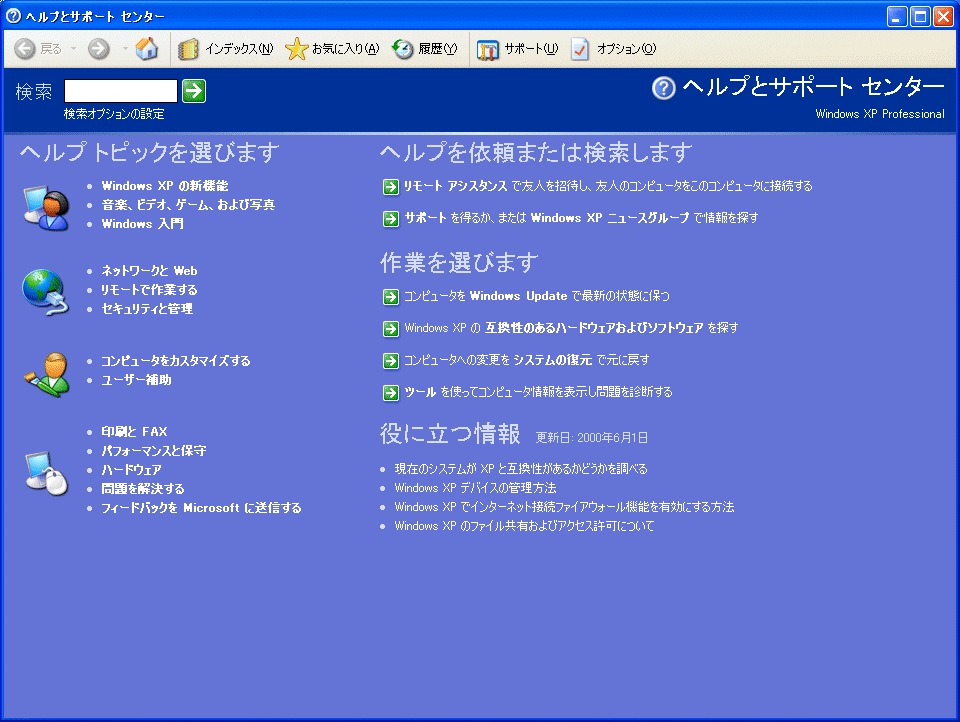This screenshot has width=960, height=722.
Task: Open the Forward button history dropdown arrow
Action: point(125,48)
